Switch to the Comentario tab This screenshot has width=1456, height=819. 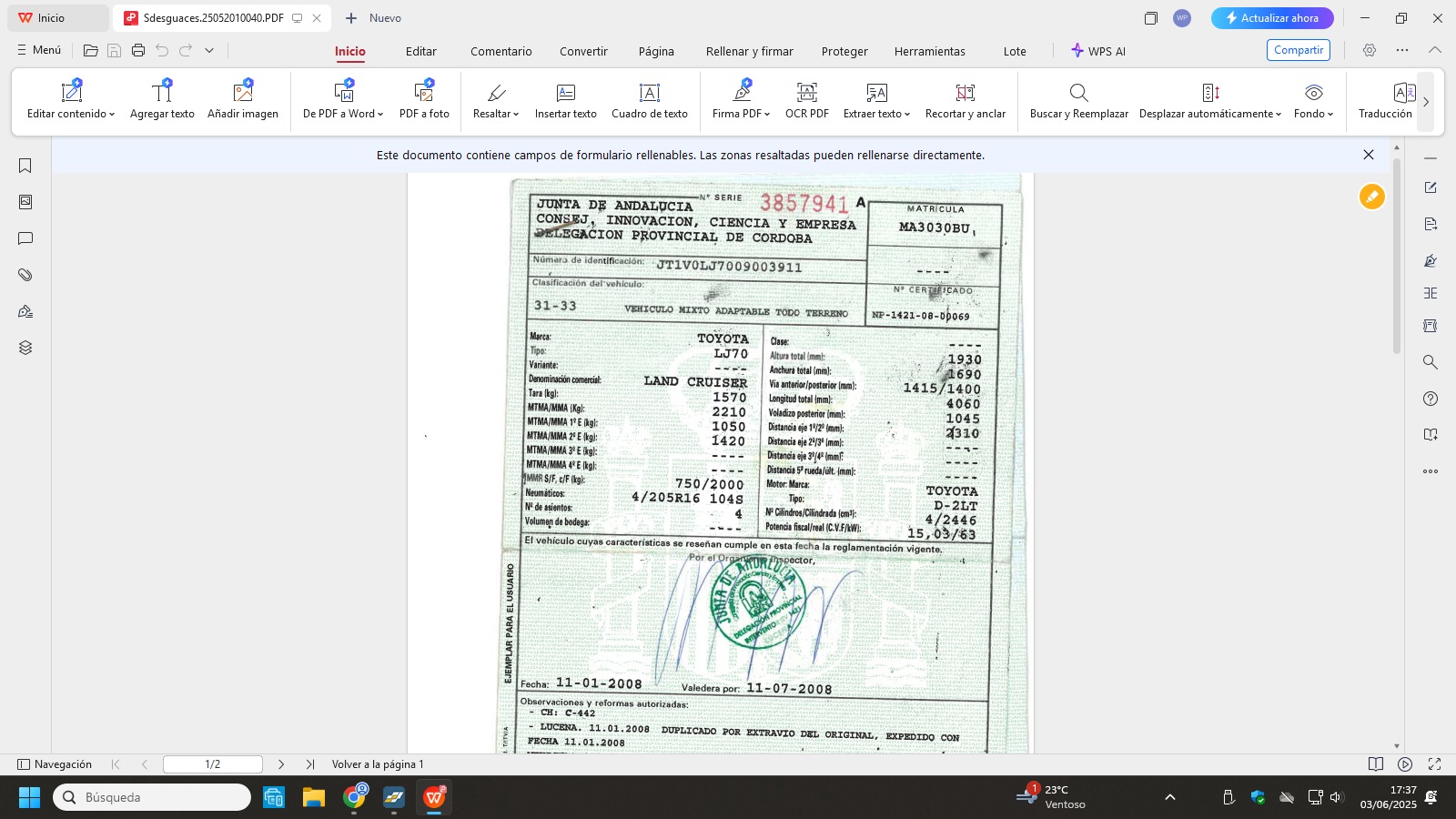pyautogui.click(x=501, y=52)
